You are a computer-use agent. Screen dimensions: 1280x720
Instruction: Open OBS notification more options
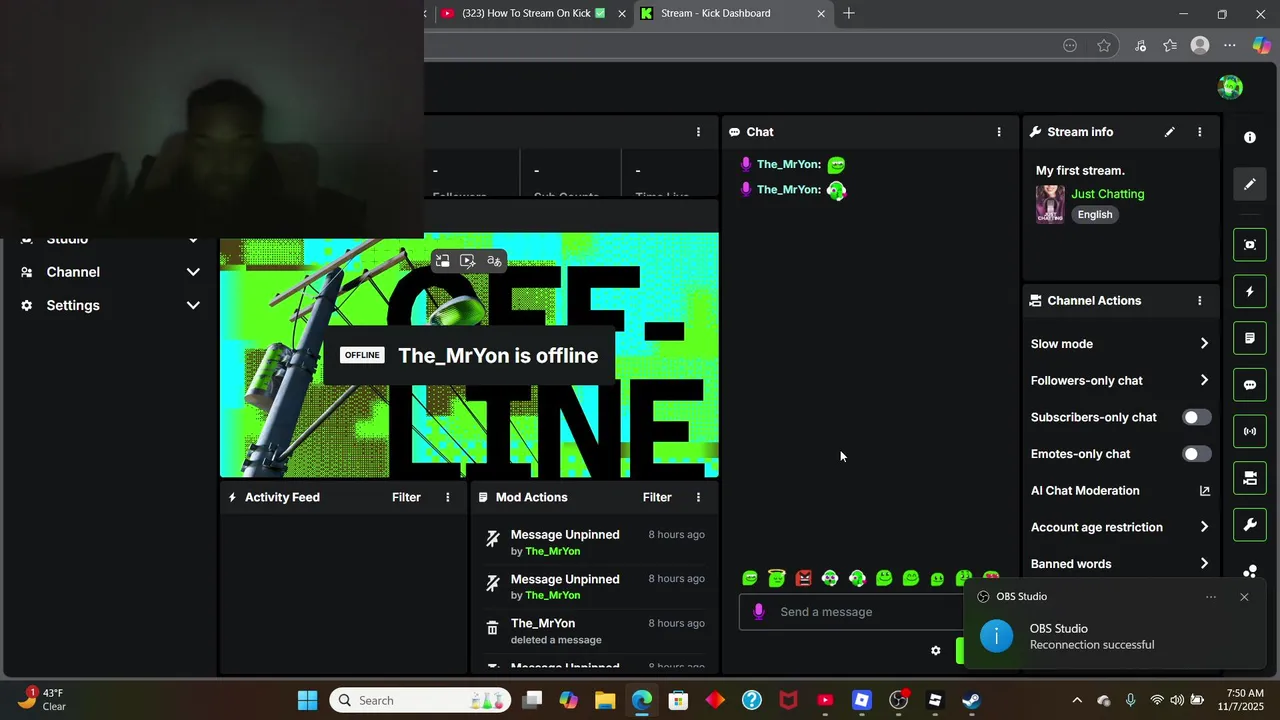point(1211,597)
